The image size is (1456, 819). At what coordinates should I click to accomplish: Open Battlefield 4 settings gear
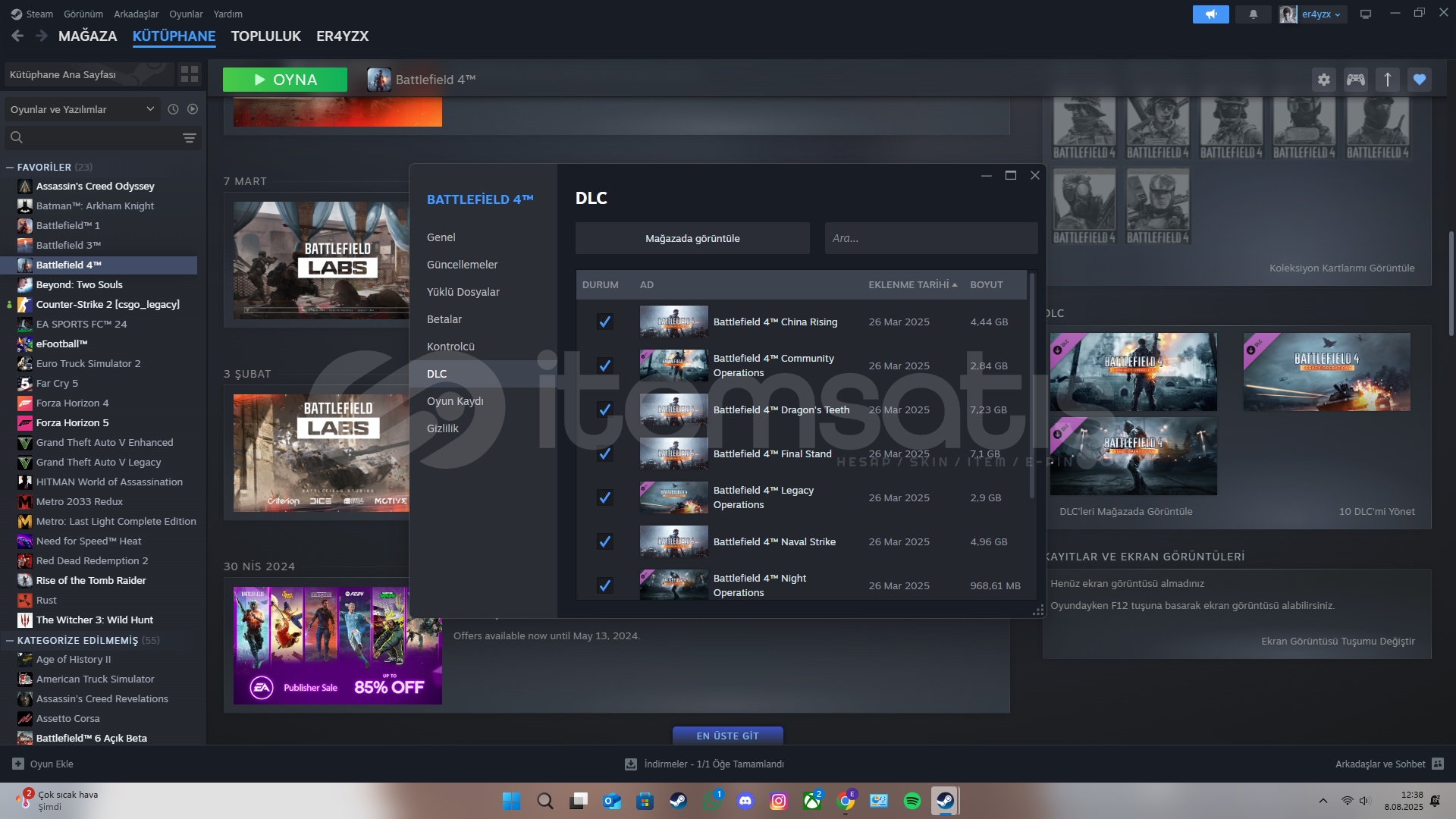1323,80
